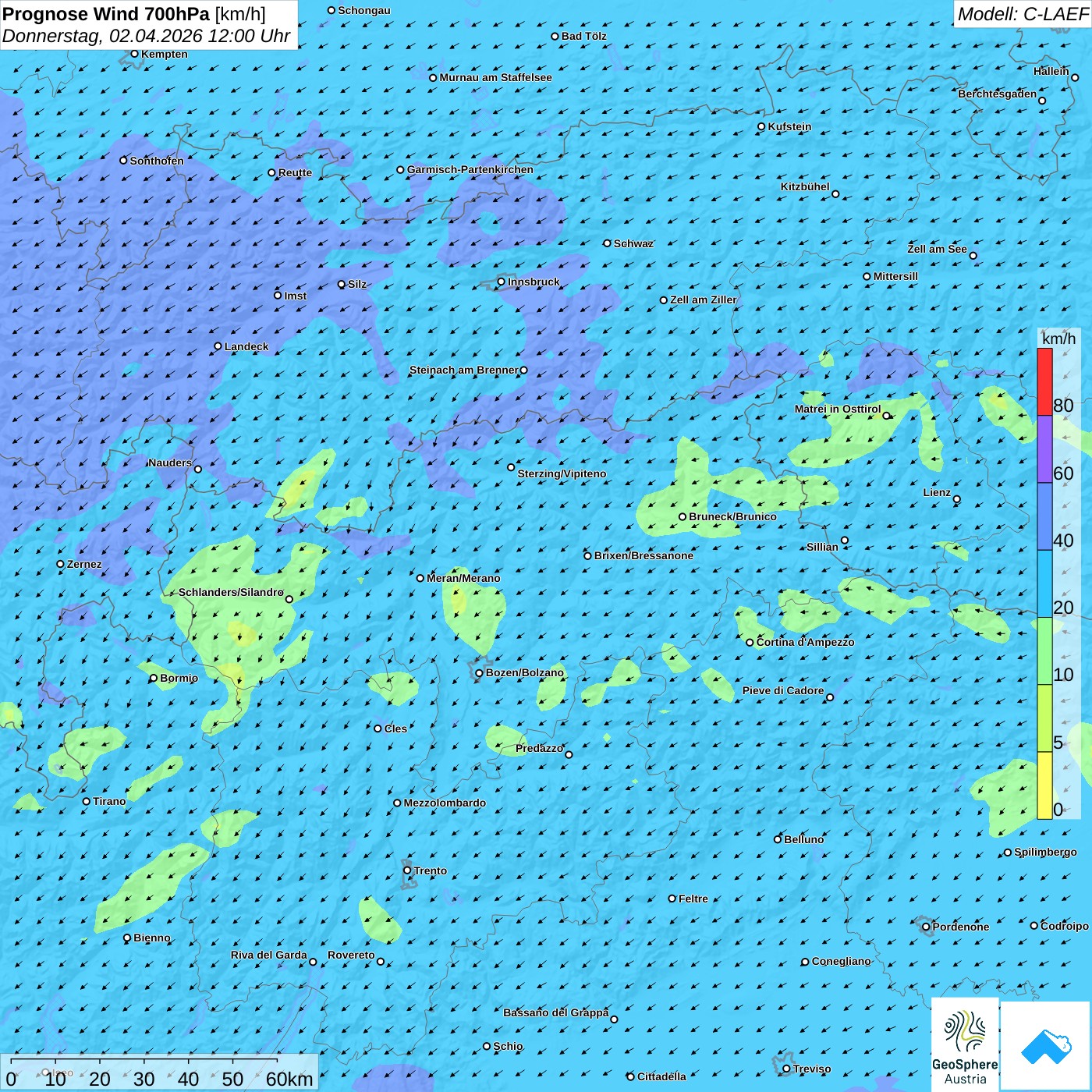Click the Tirano city marker

[x=87, y=801]
